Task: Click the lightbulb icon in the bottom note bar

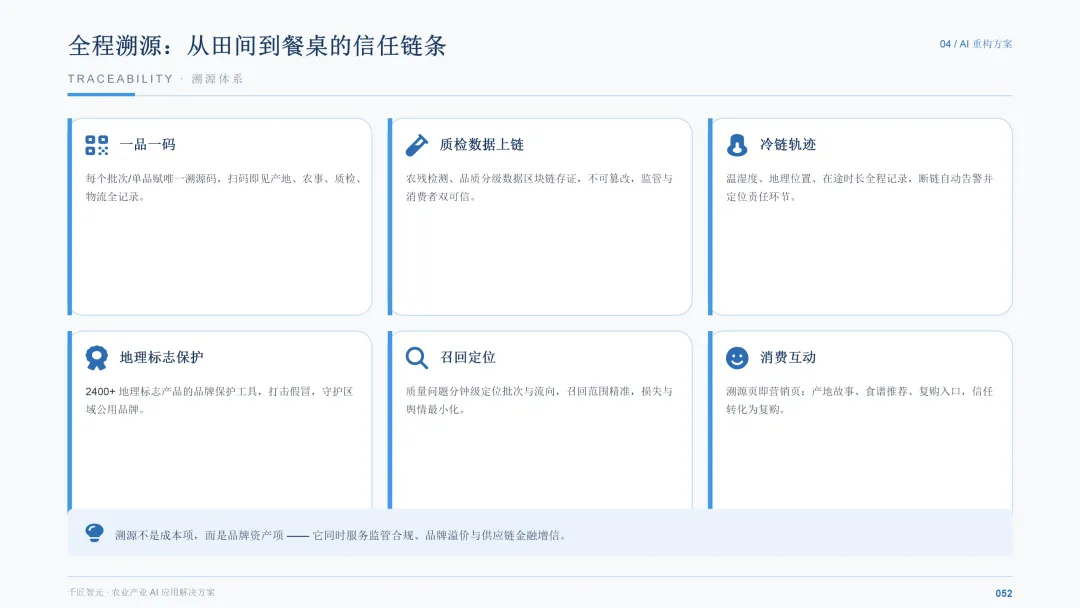Action: pos(94,533)
